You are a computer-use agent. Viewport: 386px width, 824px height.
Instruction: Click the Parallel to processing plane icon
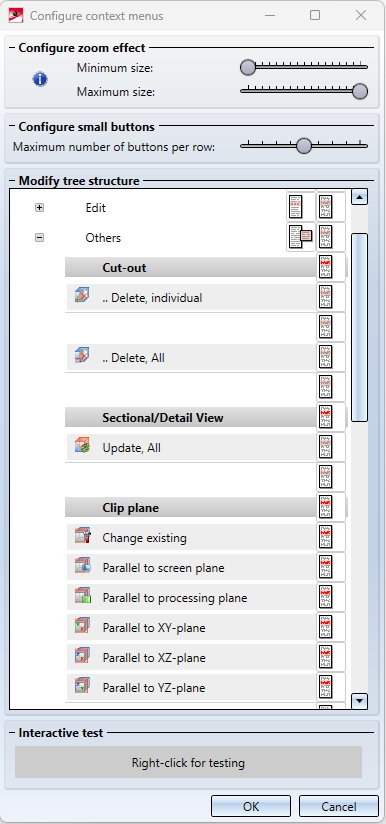[x=82, y=598]
